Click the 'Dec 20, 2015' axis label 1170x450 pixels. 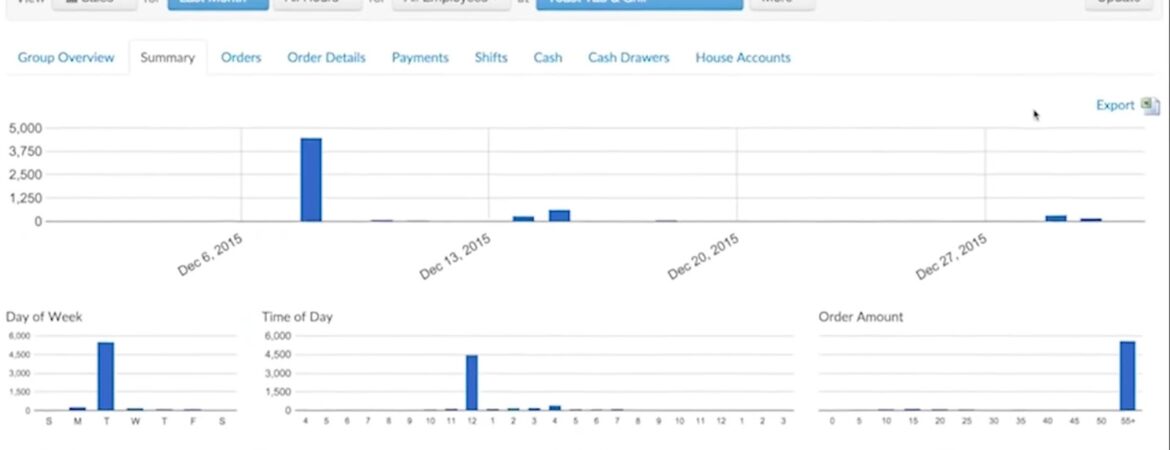(703, 257)
